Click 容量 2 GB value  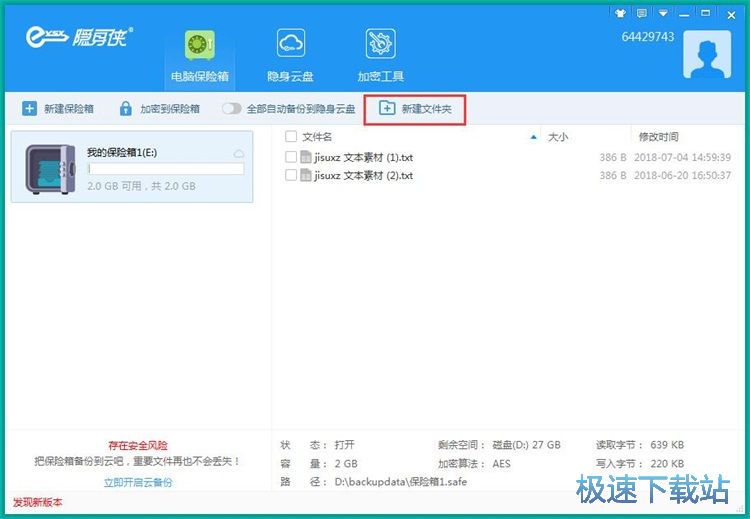click(x=346, y=464)
